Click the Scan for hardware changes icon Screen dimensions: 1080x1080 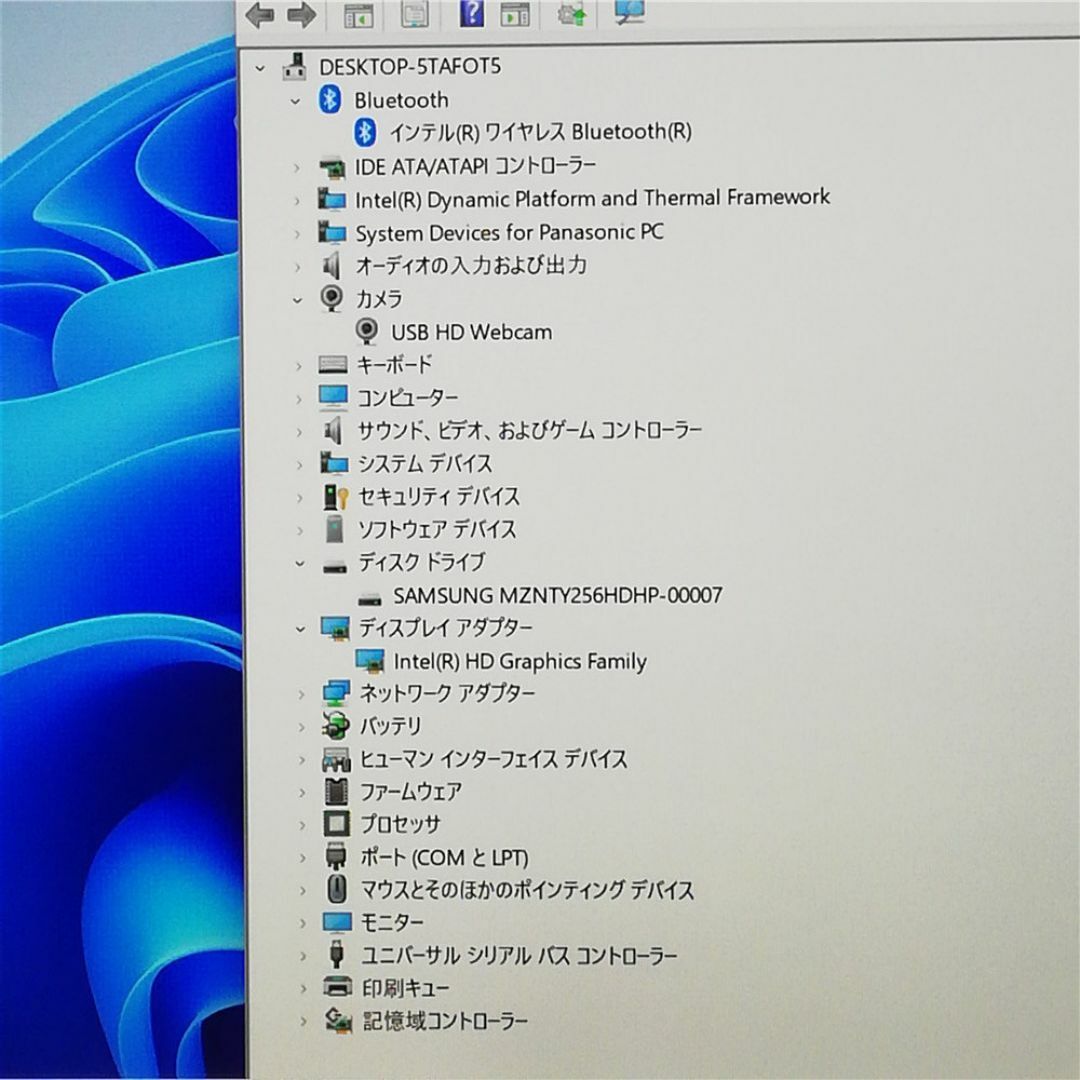tap(629, 12)
